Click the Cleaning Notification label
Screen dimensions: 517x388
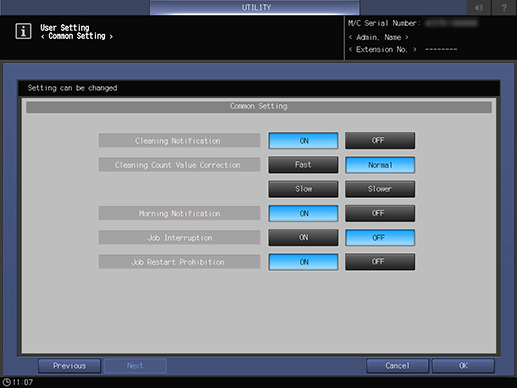coord(179,141)
